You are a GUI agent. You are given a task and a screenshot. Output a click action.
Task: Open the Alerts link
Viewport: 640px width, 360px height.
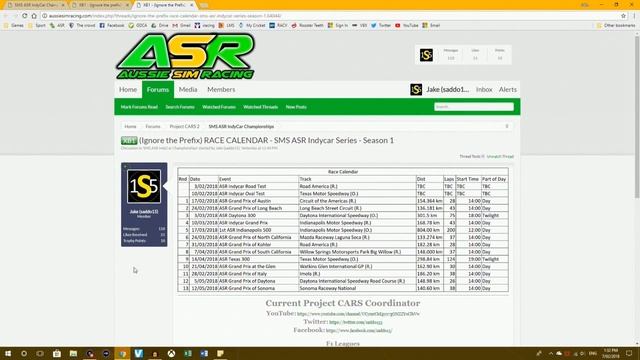click(508, 89)
